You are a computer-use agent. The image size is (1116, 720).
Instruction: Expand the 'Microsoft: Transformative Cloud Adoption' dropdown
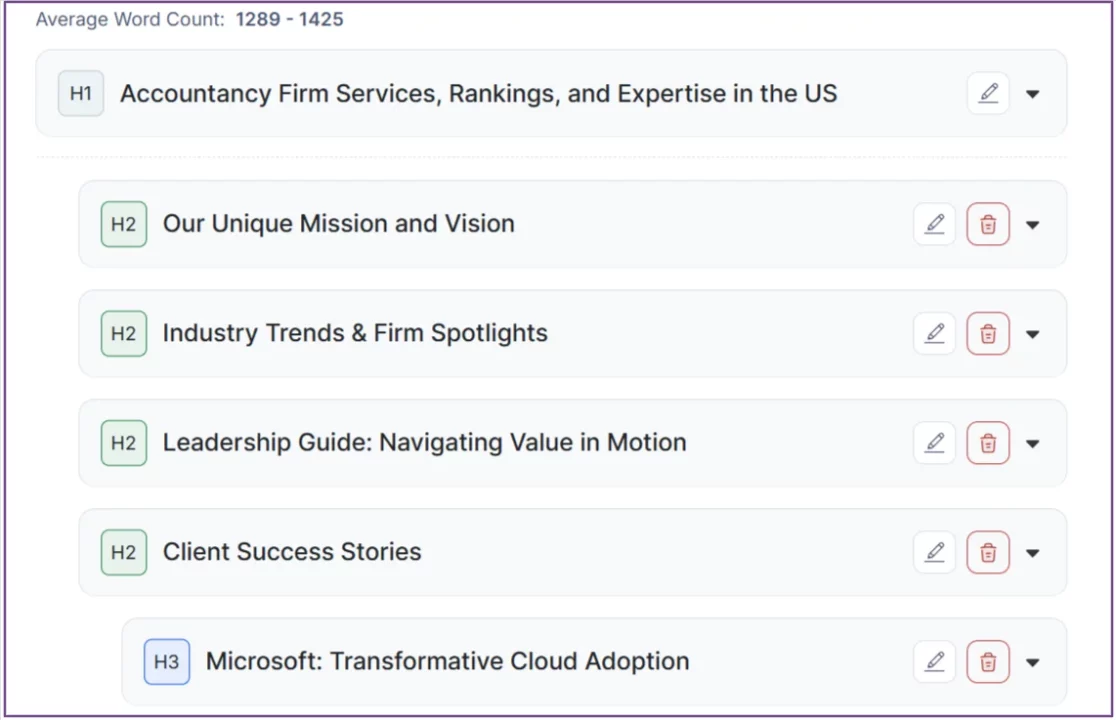point(1033,661)
